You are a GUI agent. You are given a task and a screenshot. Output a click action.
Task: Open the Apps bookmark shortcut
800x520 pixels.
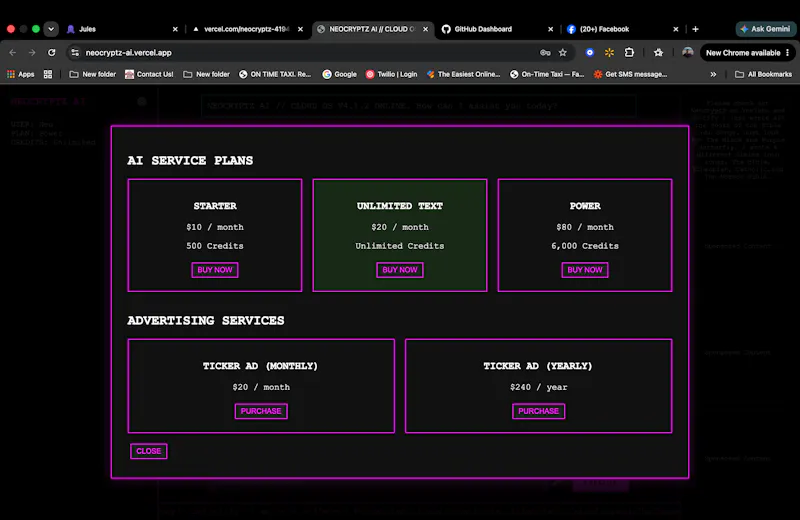coord(20,74)
